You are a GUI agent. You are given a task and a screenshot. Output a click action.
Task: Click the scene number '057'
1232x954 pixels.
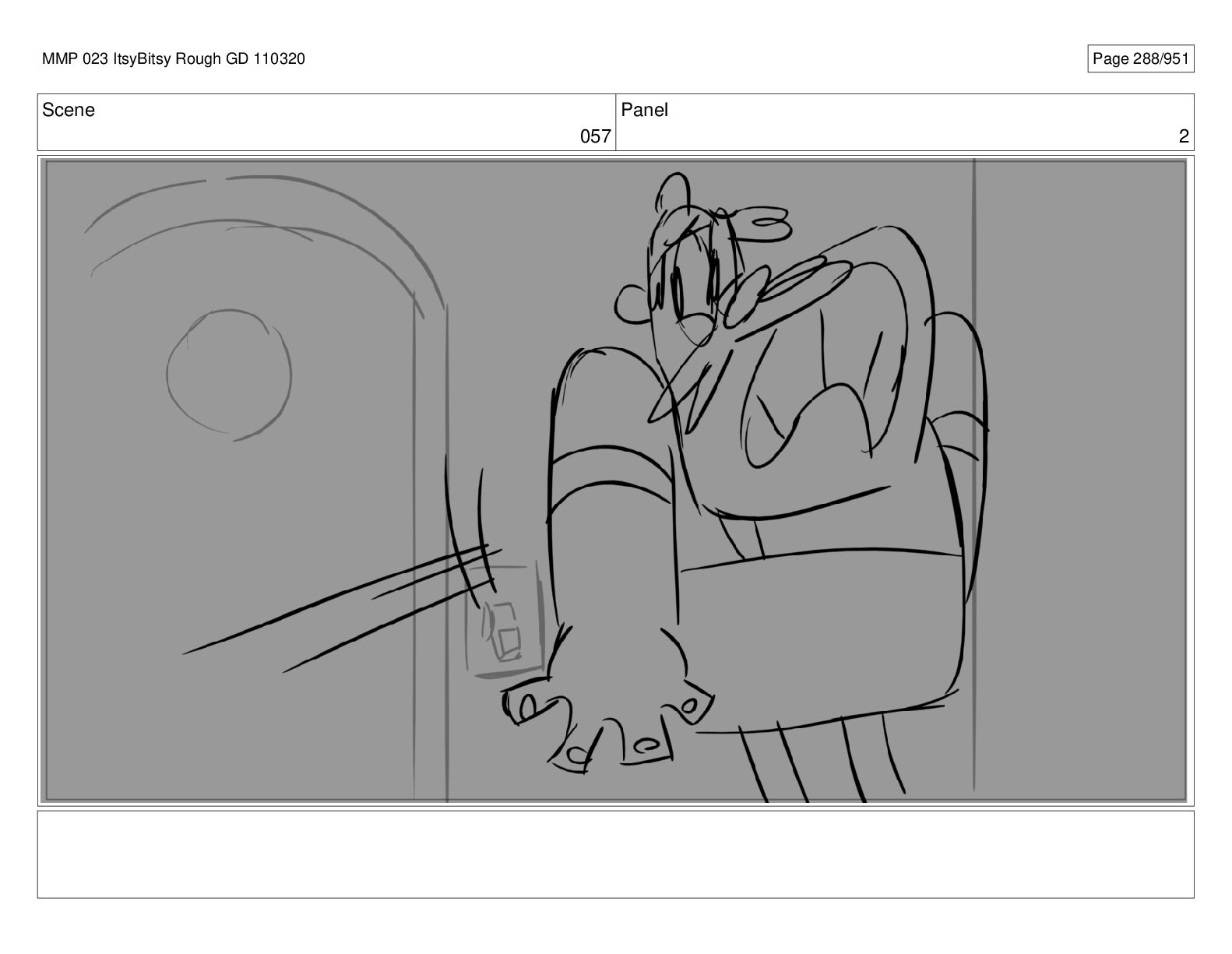[595, 137]
